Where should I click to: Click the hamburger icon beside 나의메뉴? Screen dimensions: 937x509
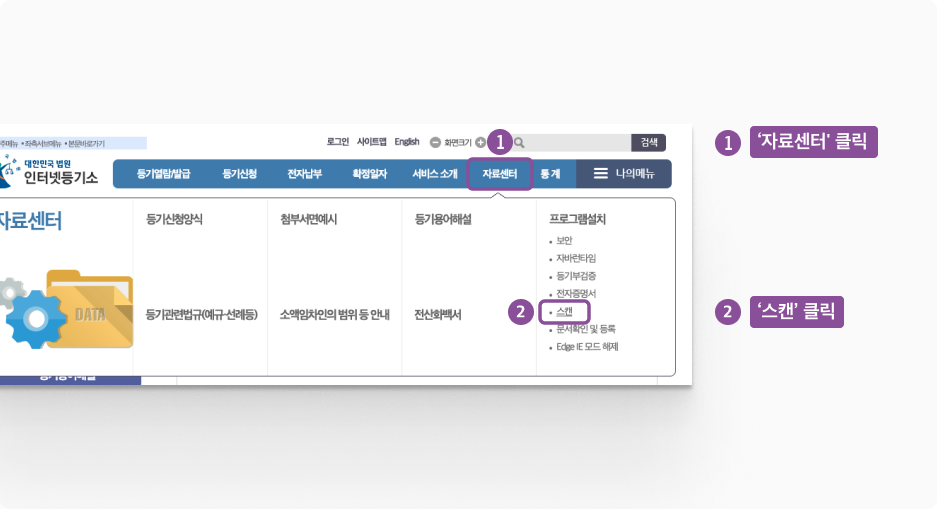click(x=601, y=174)
